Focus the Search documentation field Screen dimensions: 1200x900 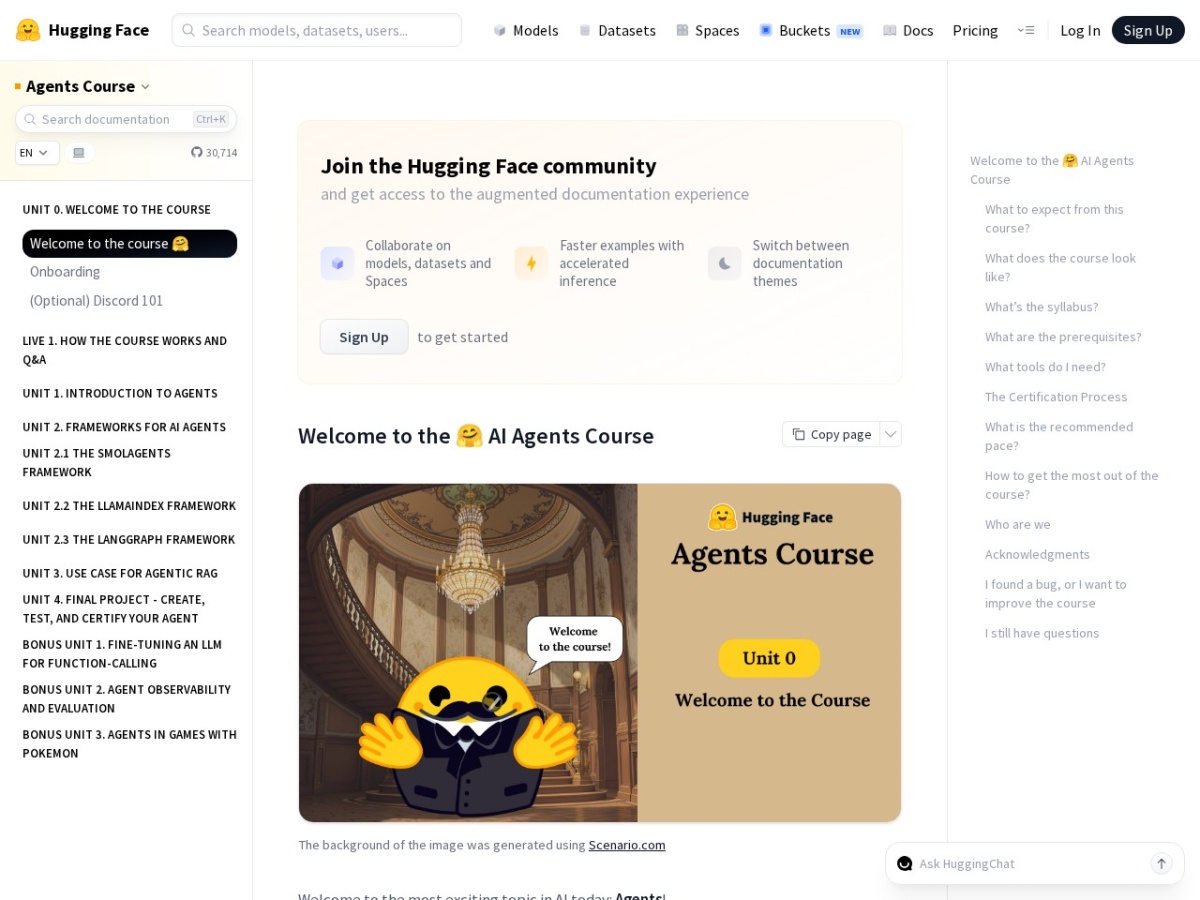126,119
